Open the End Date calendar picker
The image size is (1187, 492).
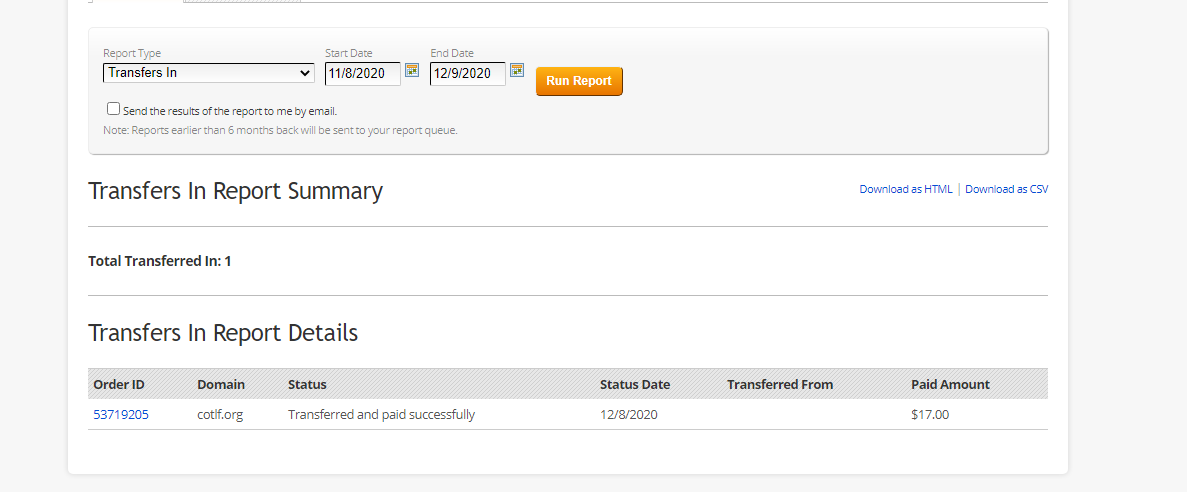tap(517, 71)
